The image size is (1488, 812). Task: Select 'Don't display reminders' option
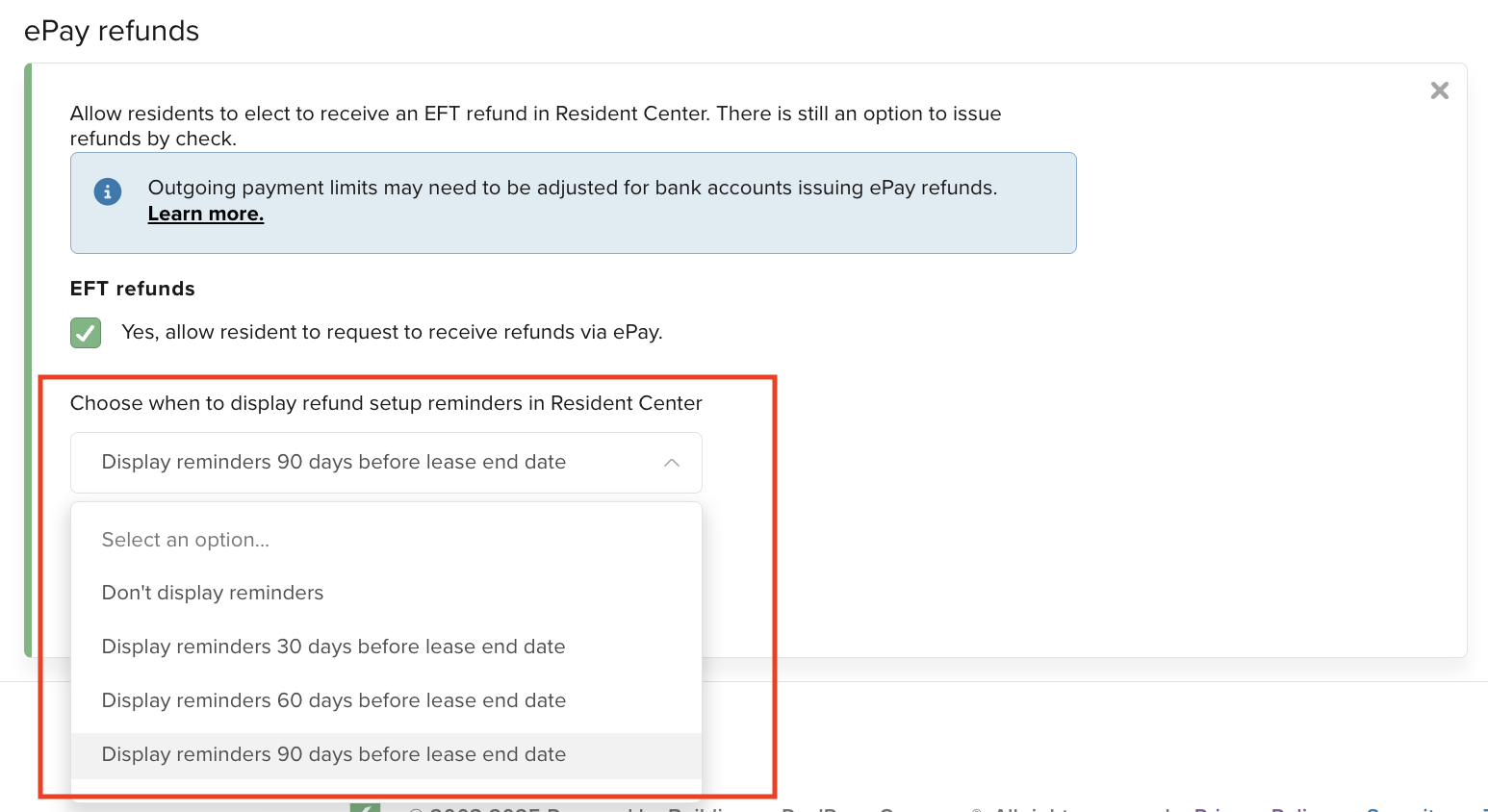pyautogui.click(x=213, y=593)
